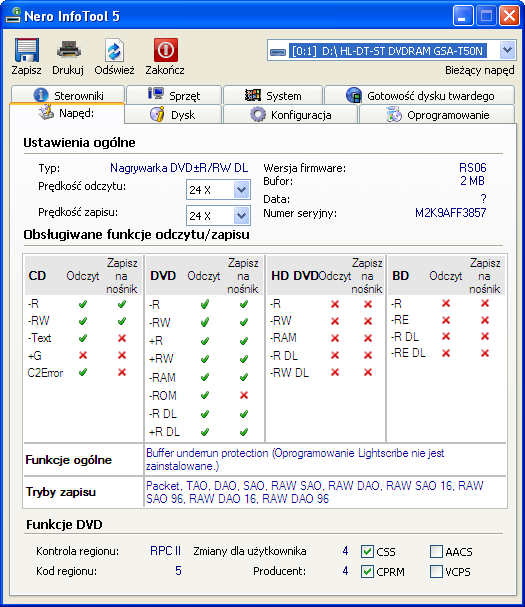
Task: Click the Kod regionu value 5
Action: 178,571
